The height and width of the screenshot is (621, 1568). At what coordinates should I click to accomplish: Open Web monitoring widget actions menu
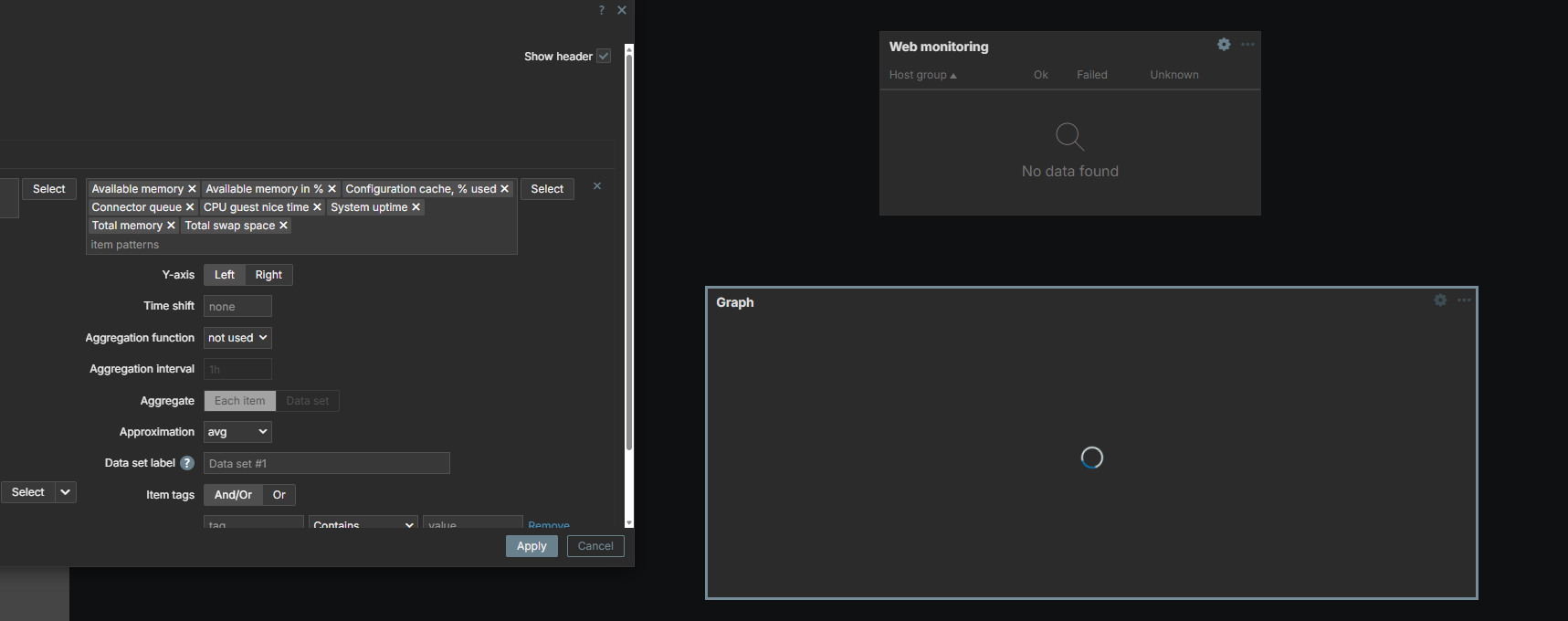pos(1247,45)
